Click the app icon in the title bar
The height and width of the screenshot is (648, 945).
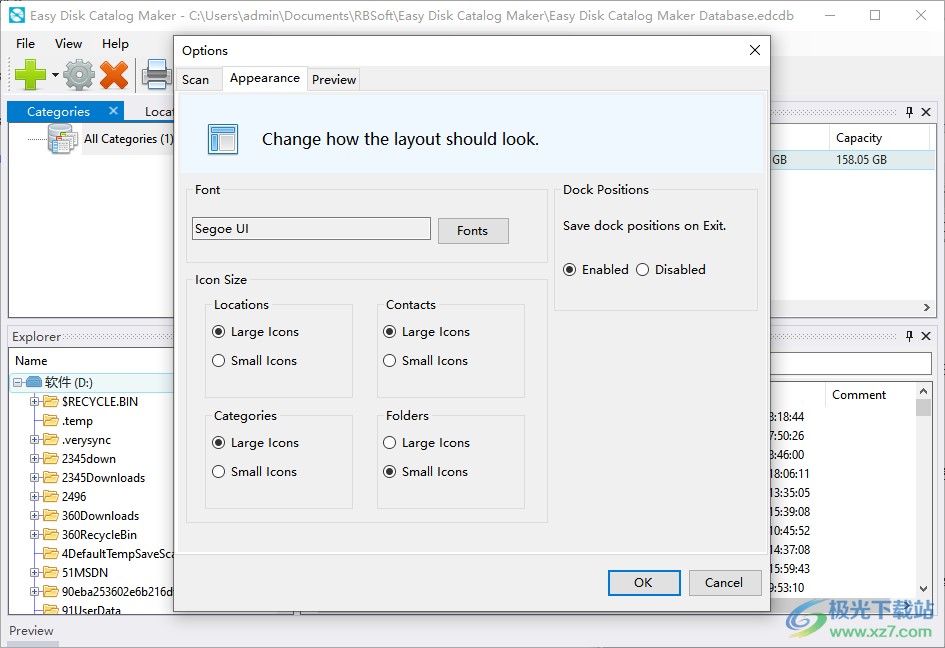point(17,16)
